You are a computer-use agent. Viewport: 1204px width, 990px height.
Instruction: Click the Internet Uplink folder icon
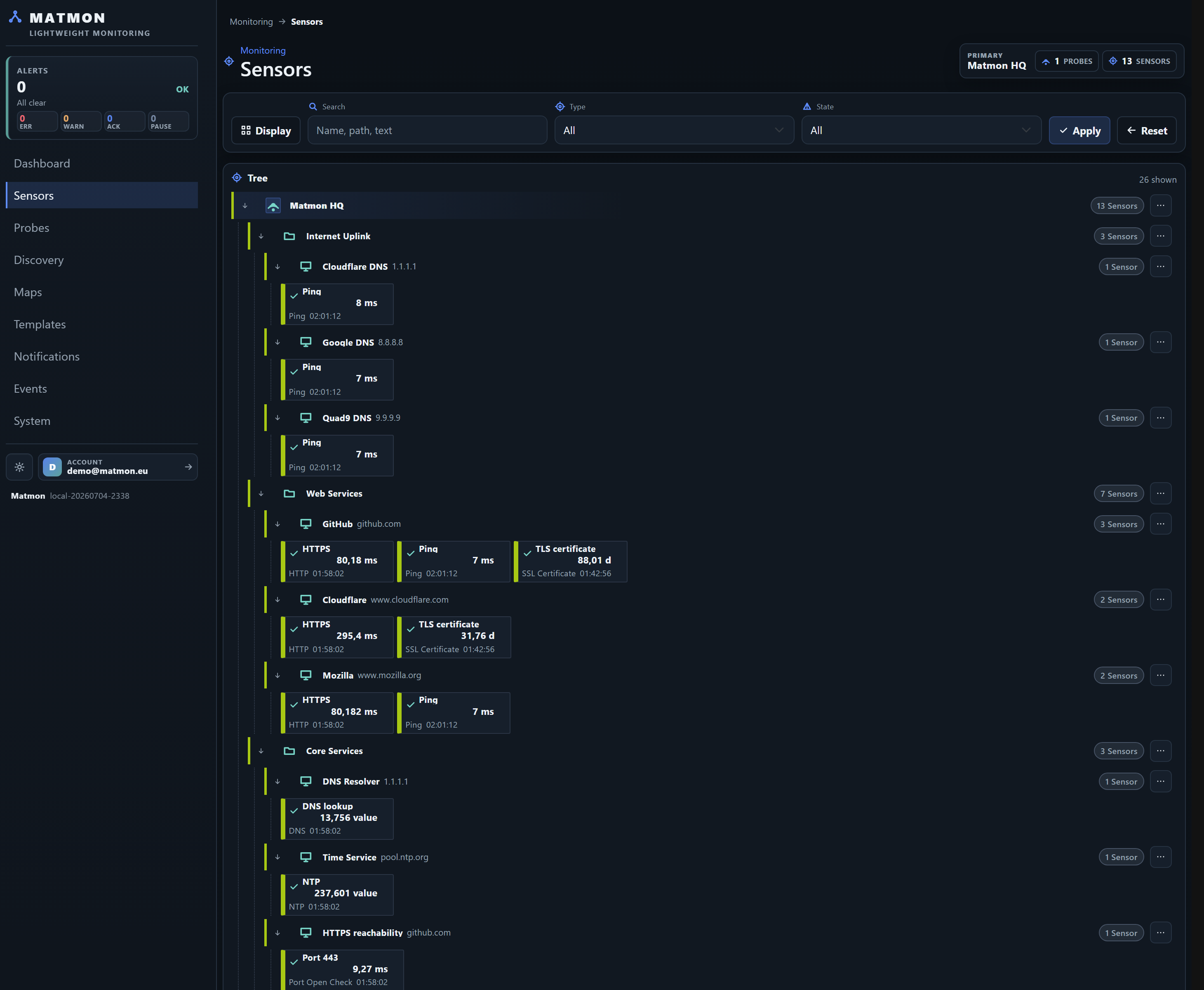pos(289,236)
